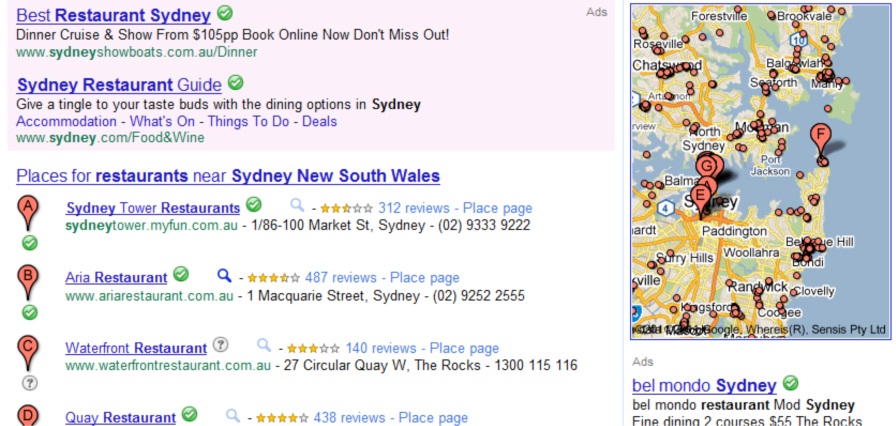Click Paddington label on the map
The image size is (896, 426).
click(734, 231)
